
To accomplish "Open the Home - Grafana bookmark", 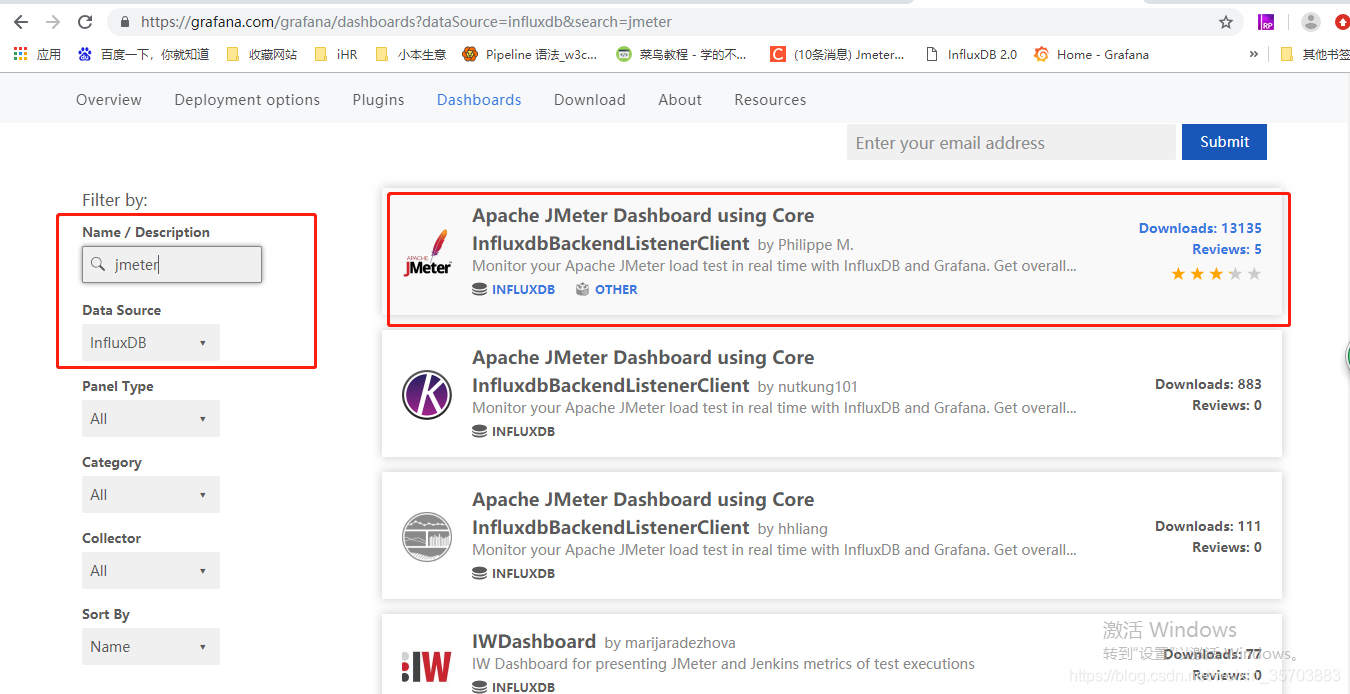I will coord(1091,54).
